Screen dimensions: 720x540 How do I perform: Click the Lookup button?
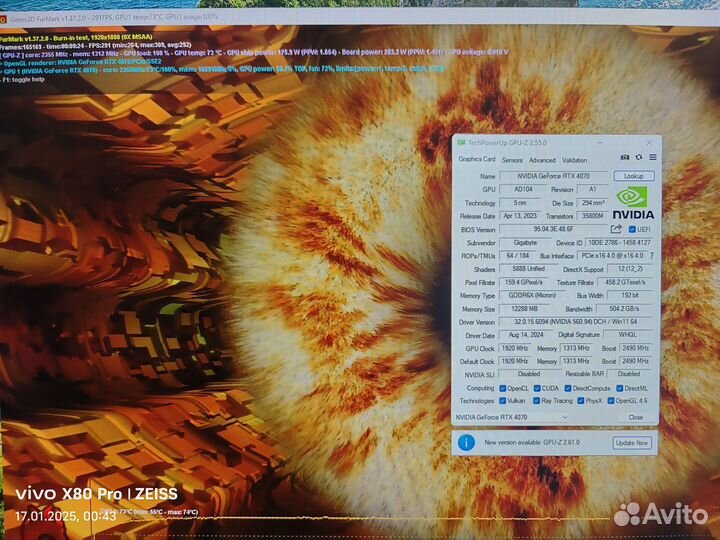point(633,176)
